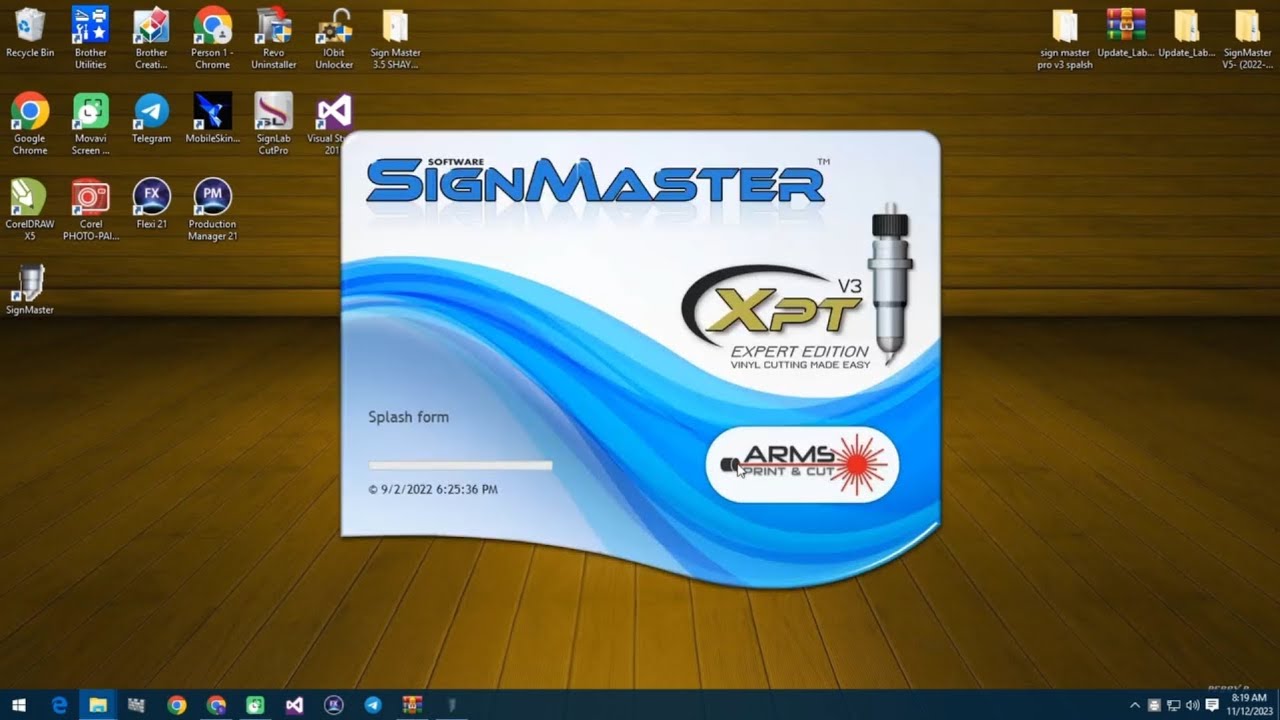Viewport: 1280px width, 720px height.
Task: Switch to Movavi Screen Recorder in taskbar
Action: tap(255, 705)
